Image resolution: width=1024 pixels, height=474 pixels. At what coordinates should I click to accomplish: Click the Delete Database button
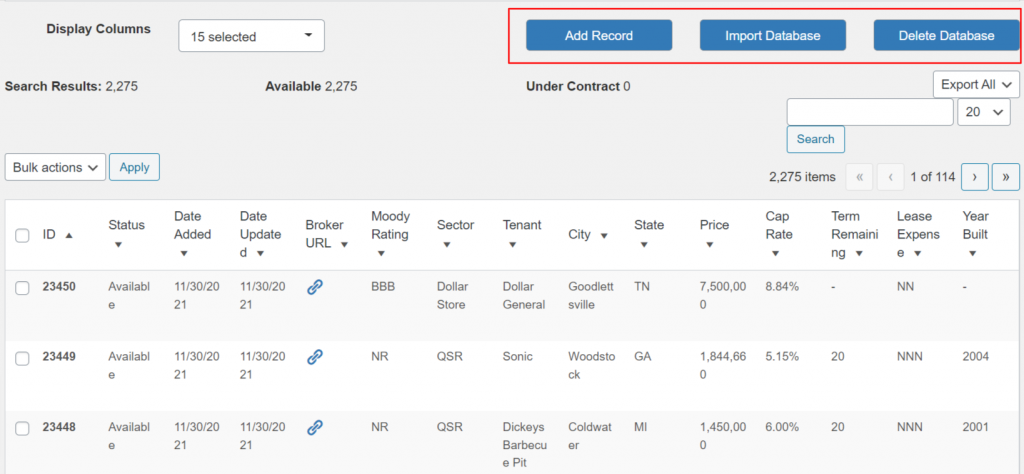pos(946,35)
